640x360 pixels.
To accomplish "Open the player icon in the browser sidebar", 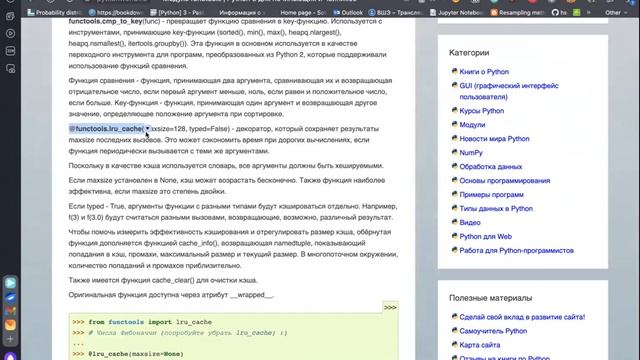I will click(x=11, y=33).
